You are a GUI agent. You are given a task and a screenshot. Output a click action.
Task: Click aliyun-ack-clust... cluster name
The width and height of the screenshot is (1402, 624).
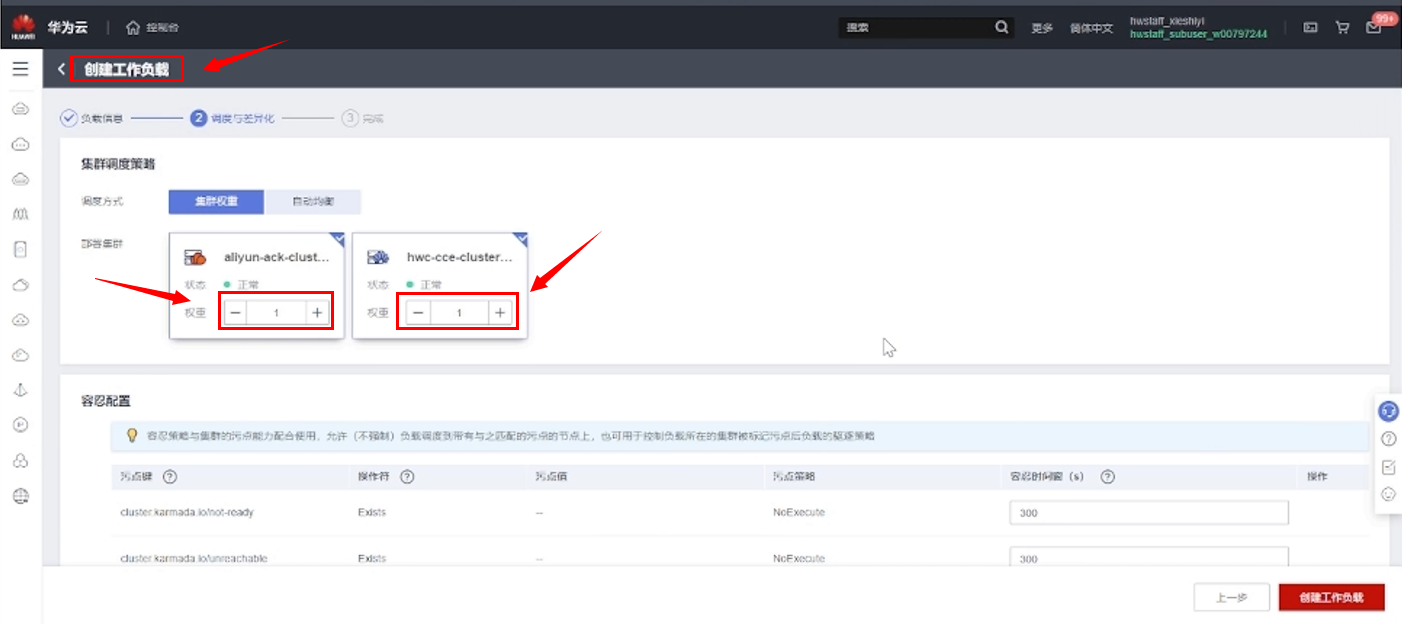pyautogui.click(x=277, y=257)
